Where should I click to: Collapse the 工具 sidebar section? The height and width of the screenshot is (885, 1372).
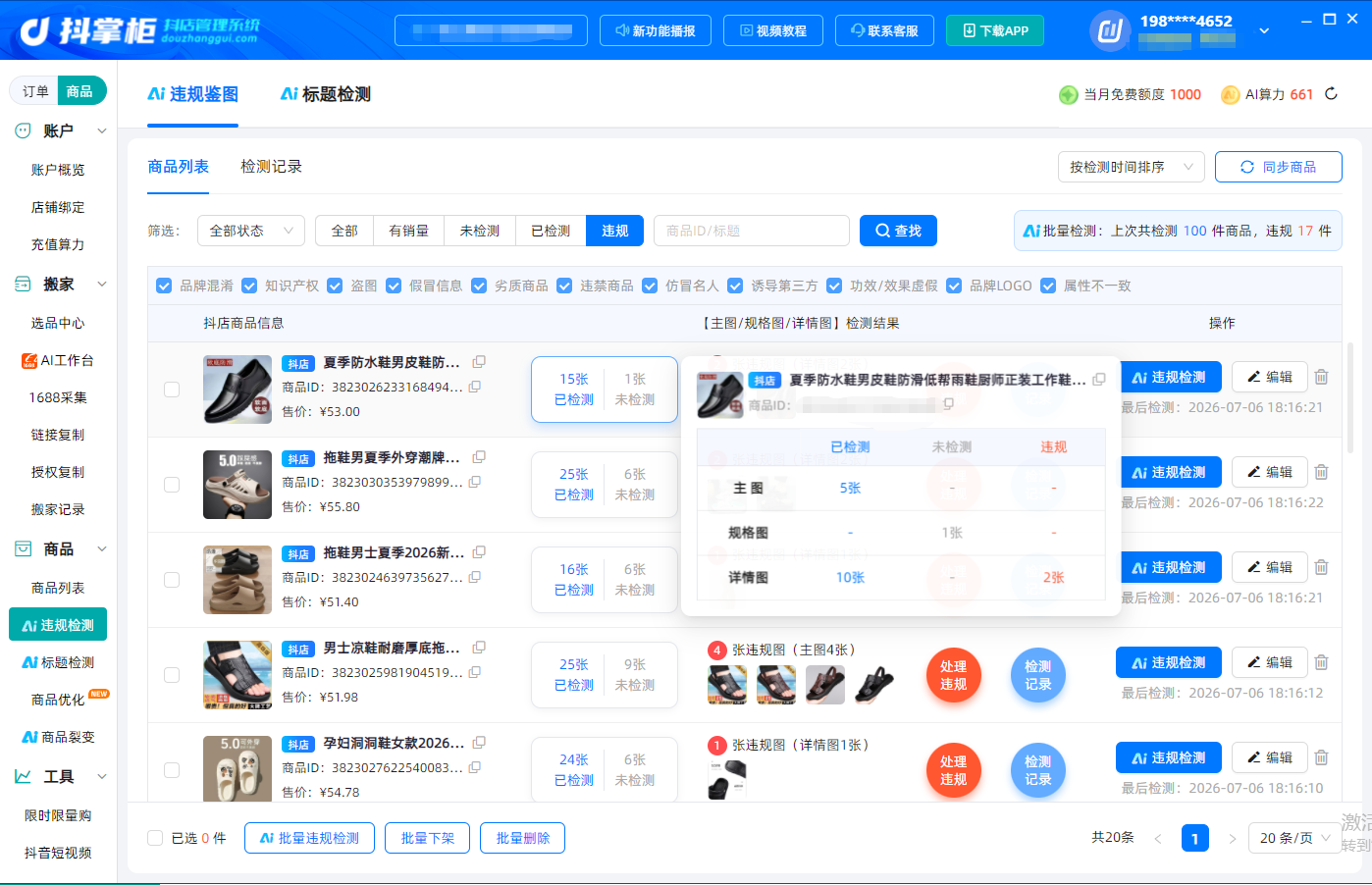click(x=101, y=776)
